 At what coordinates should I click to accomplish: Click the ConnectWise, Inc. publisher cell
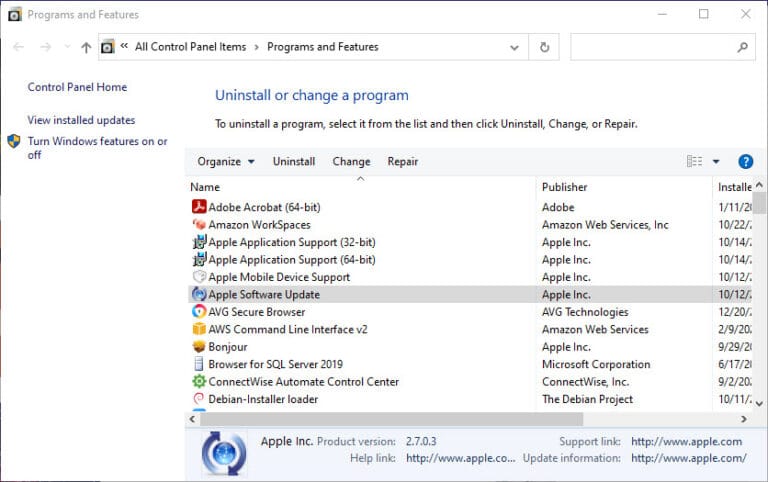pyautogui.click(x=585, y=381)
